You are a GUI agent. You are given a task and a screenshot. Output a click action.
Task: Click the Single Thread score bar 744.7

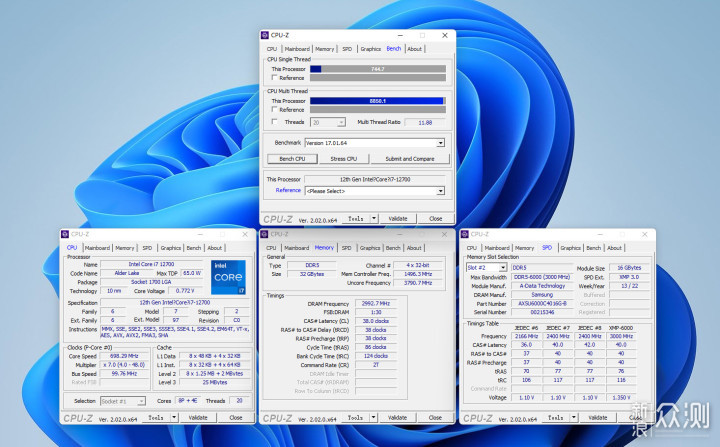pyautogui.click(x=378, y=69)
